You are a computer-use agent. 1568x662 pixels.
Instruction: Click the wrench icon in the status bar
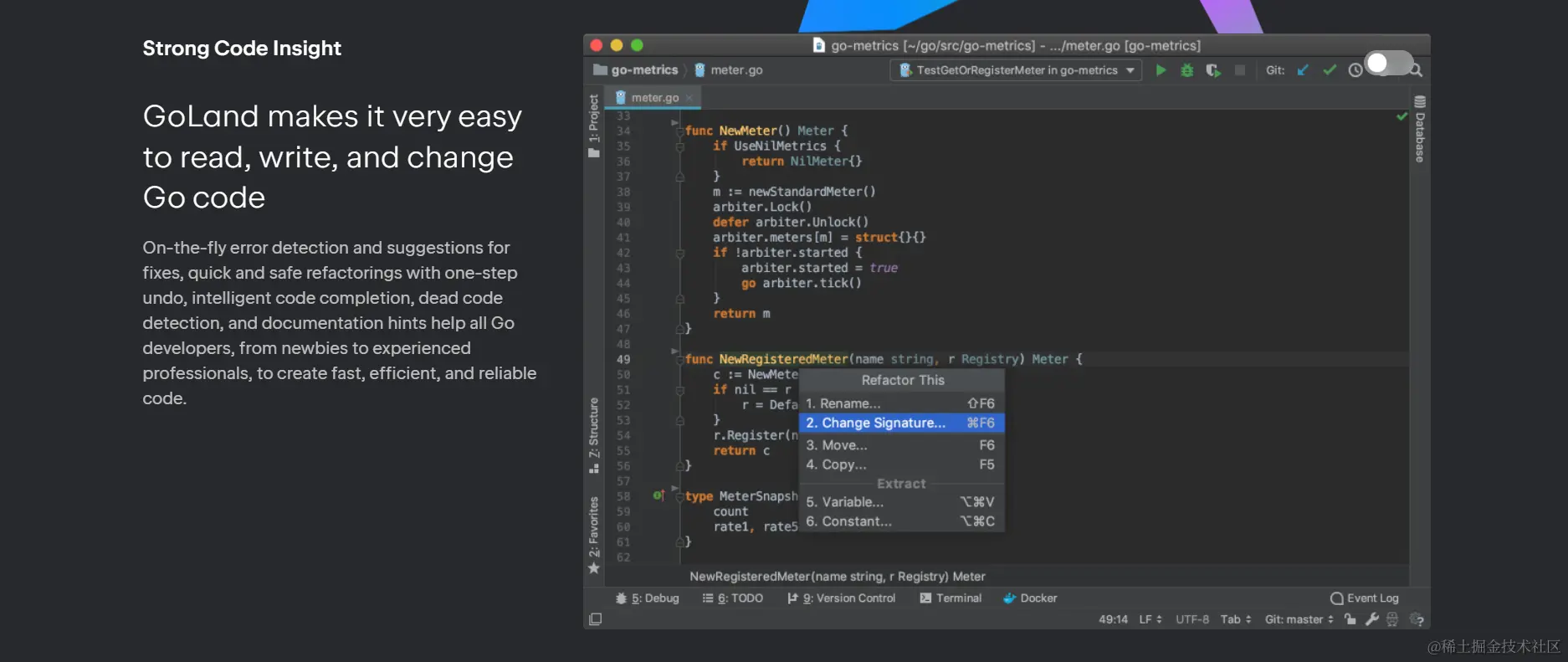pyautogui.click(x=1371, y=619)
